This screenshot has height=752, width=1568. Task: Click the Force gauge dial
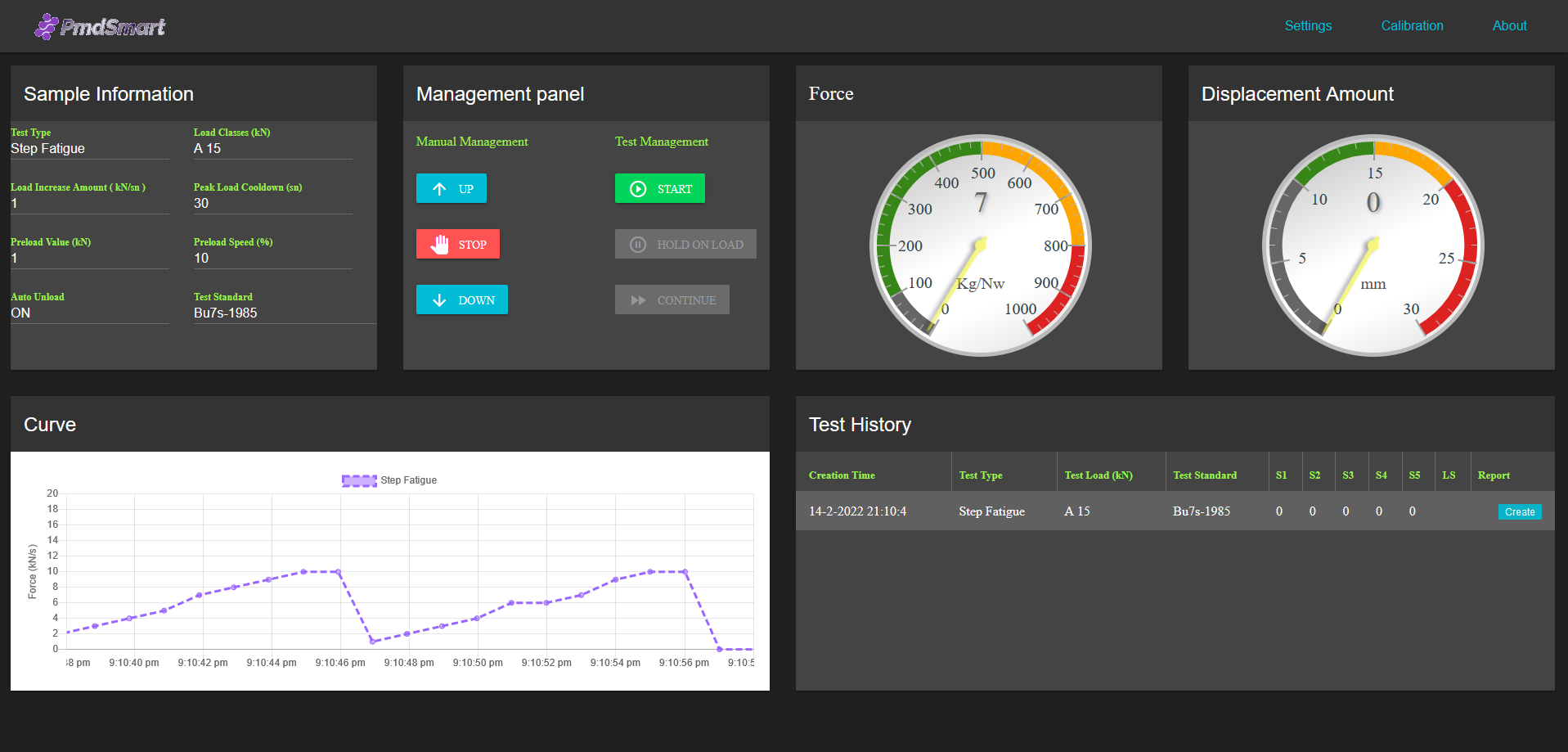980,245
